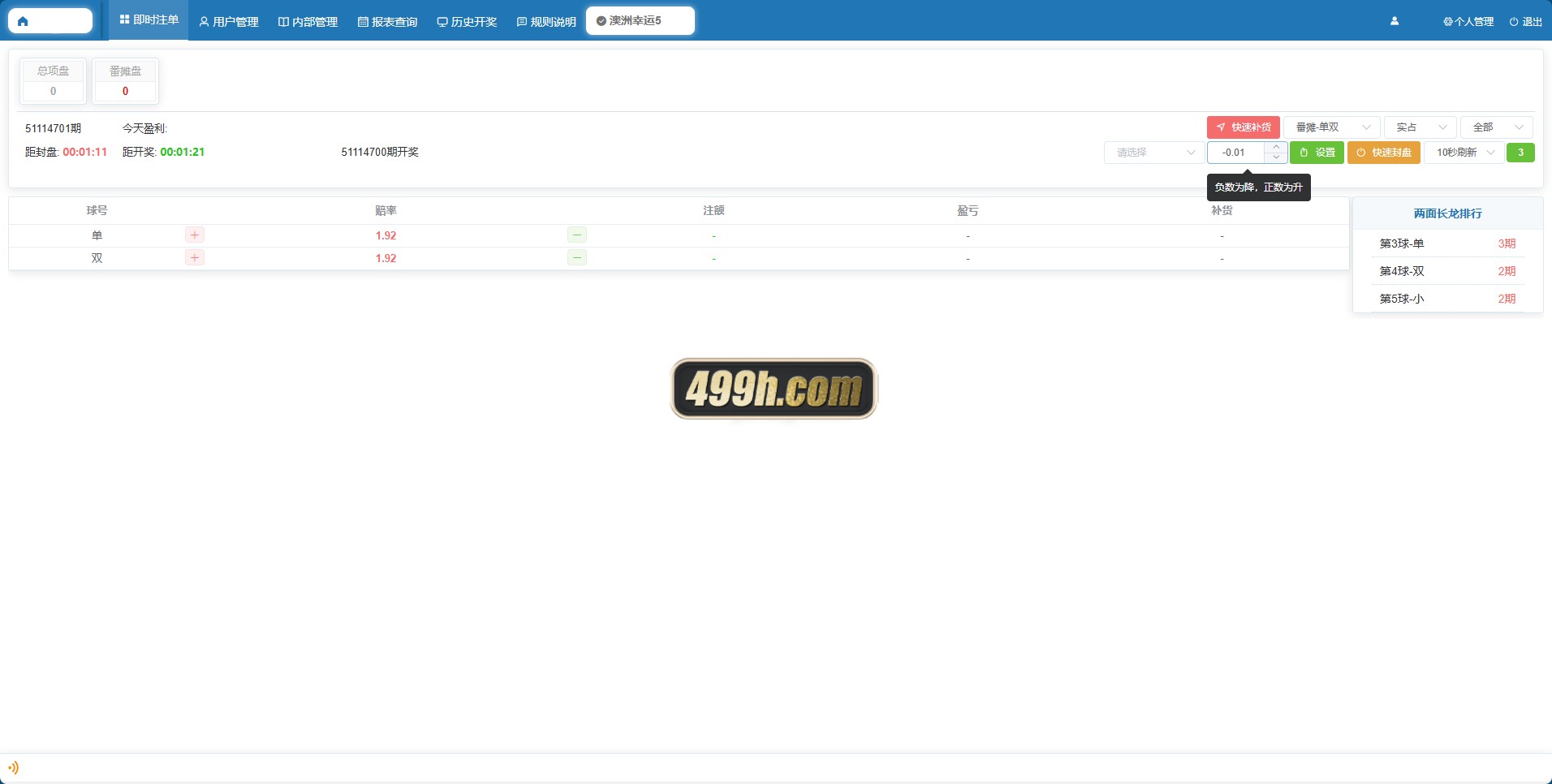
Task: Increase the odds adjustment with up arrow
Action: (x=1276, y=147)
